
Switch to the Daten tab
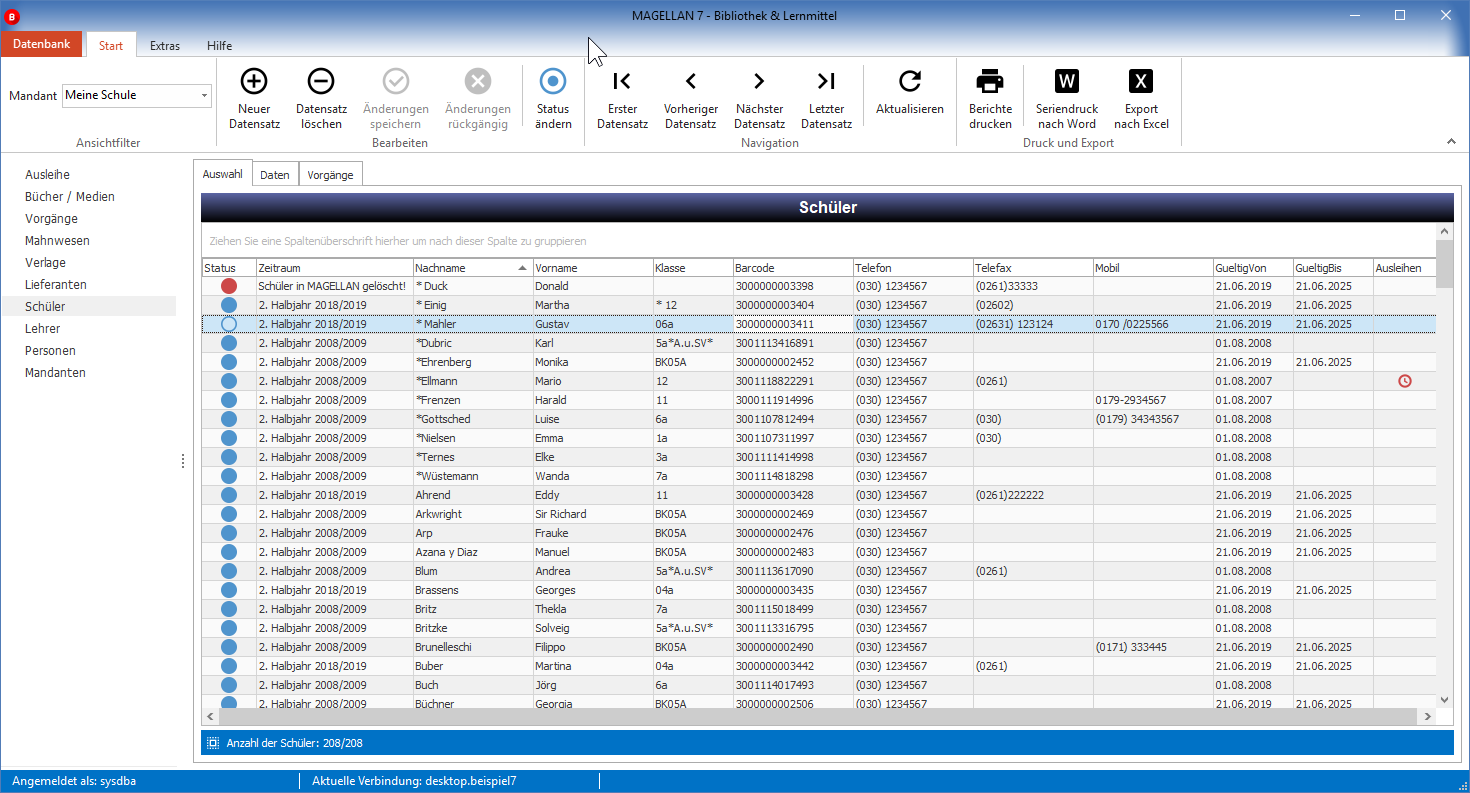pyautogui.click(x=275, y=175)
